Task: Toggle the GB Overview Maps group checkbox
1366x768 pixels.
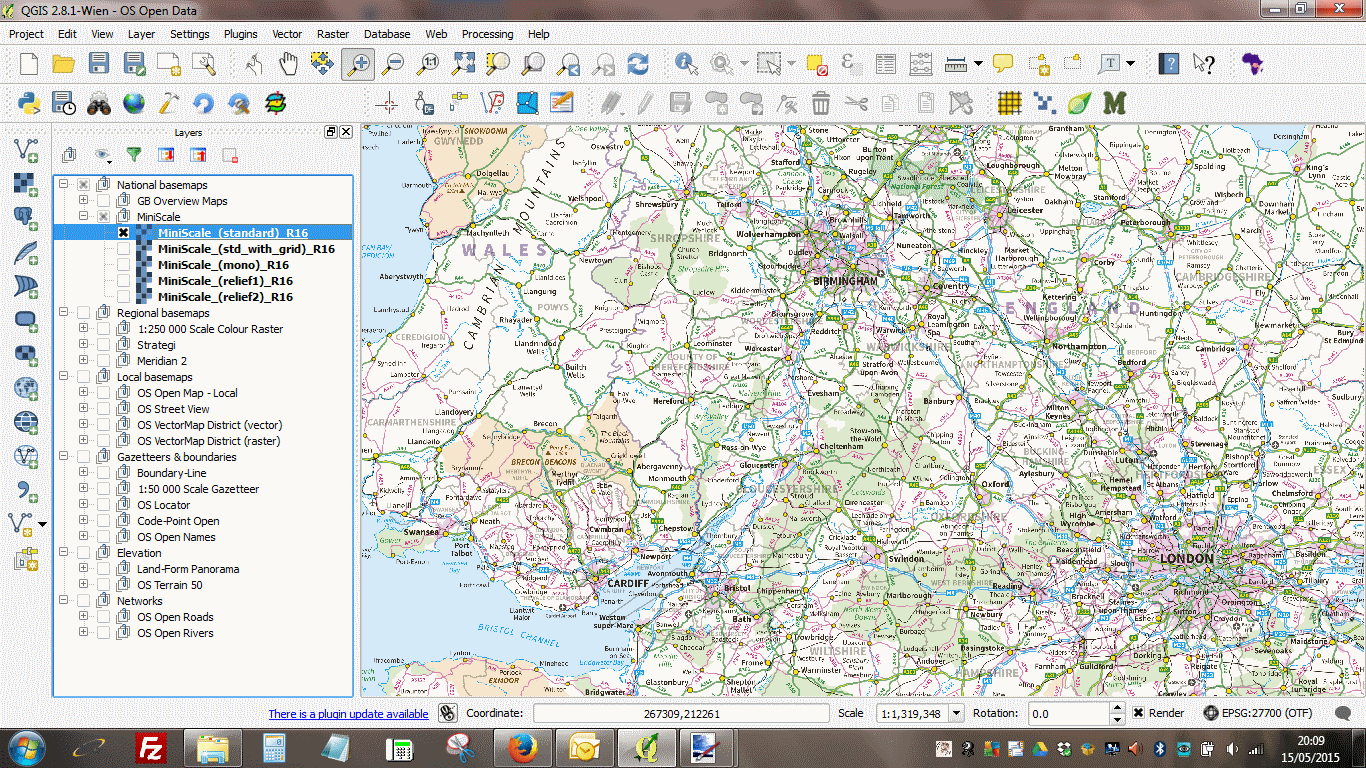Action: click(x=103, y=201)
